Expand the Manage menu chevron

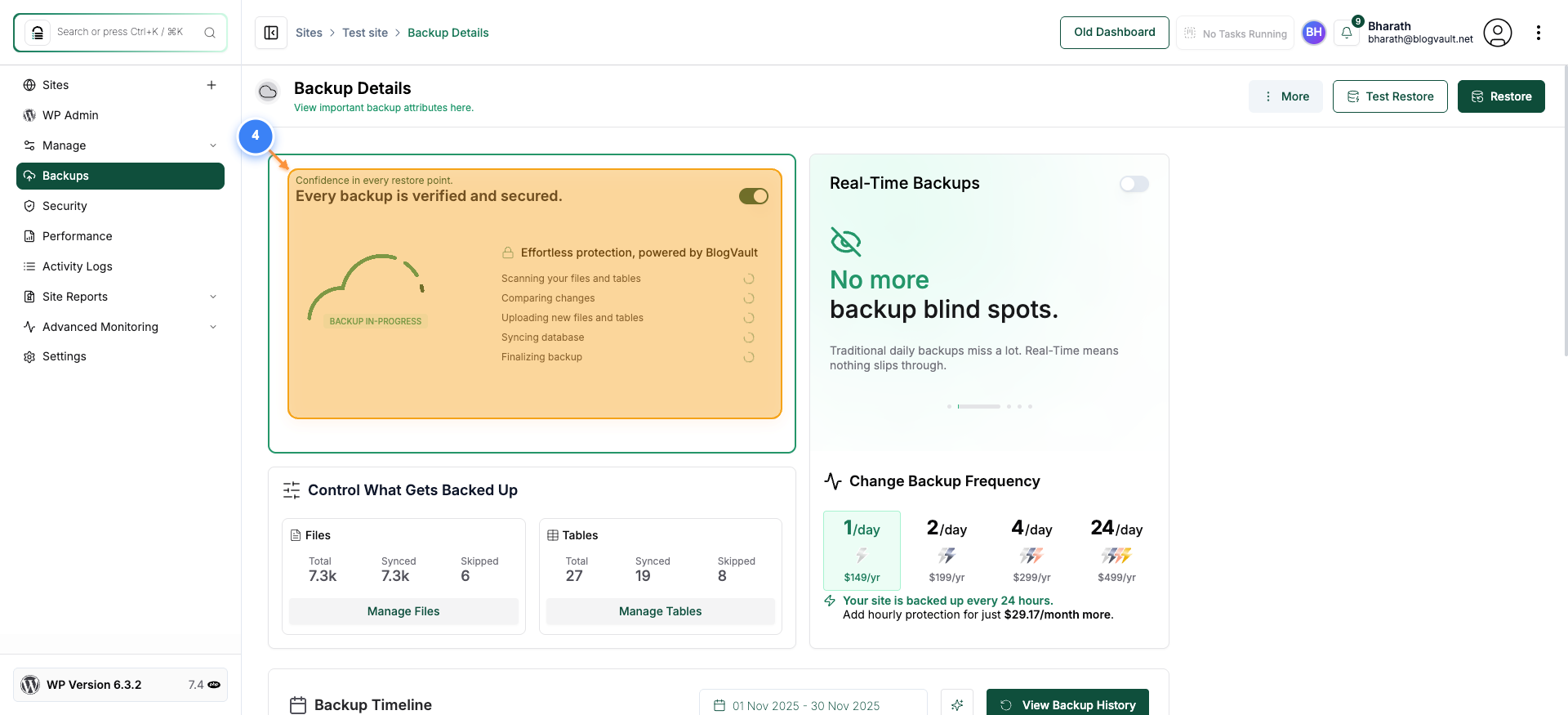(213, 145)
